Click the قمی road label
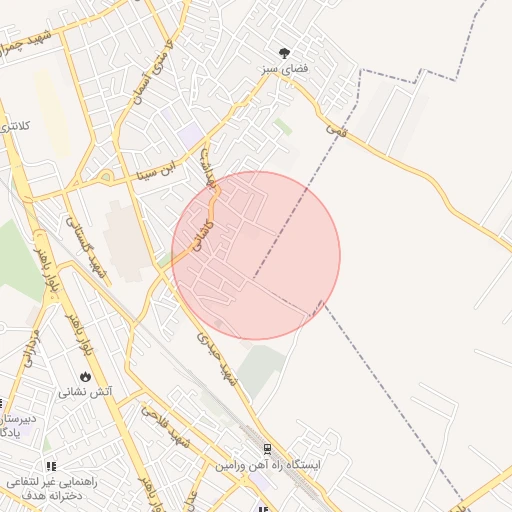 (x=336, y=130)
